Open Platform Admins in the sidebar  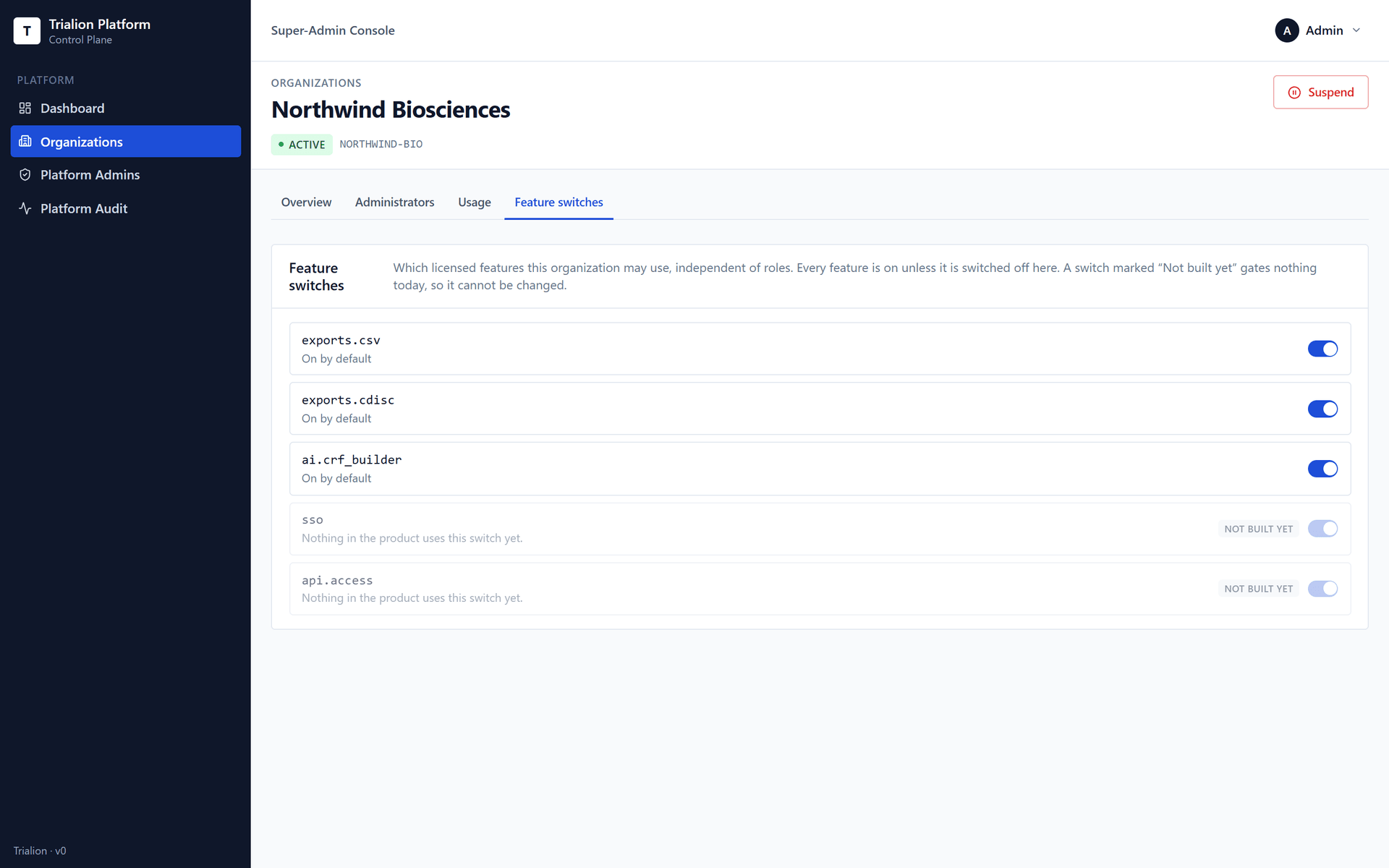coord(126,174)
